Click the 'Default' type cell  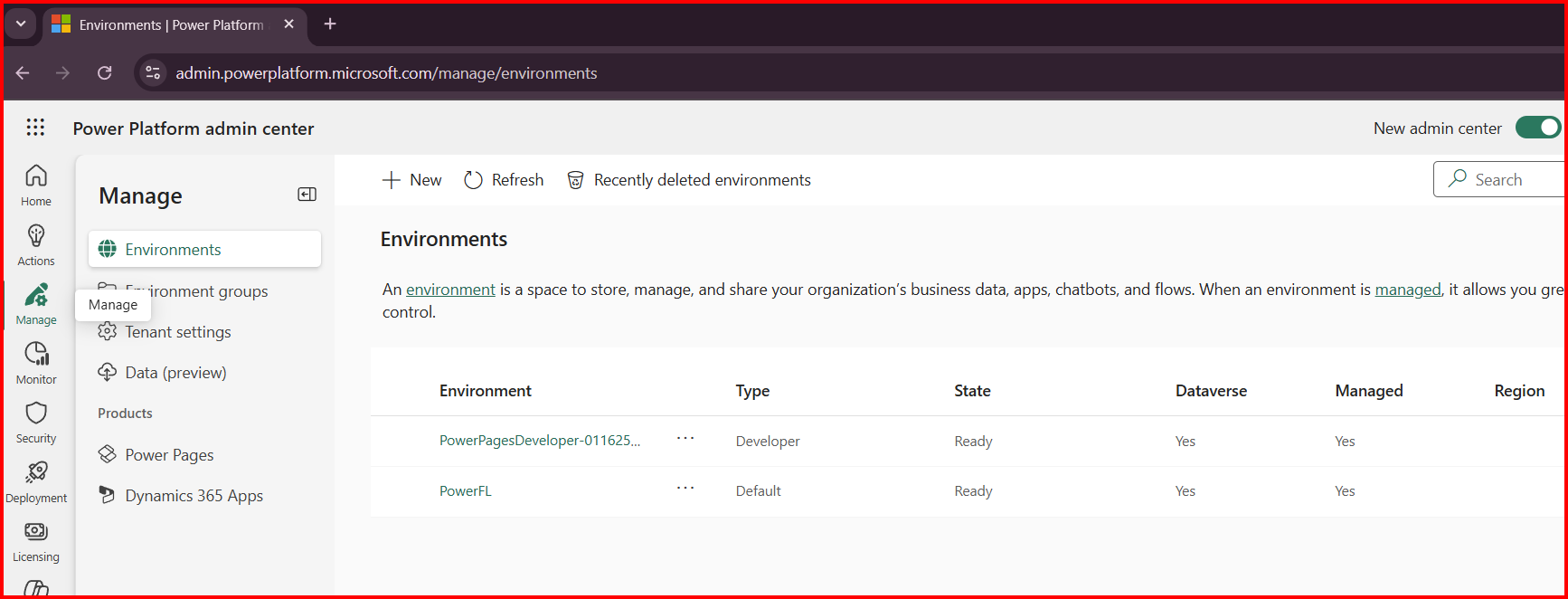[x=758, y=490]
